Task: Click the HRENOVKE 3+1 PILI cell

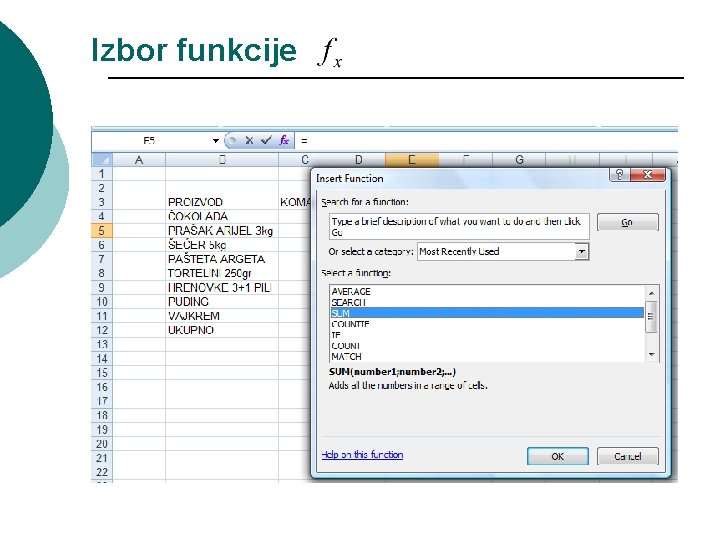Action: pyautogui.click(x=222, y=287)
